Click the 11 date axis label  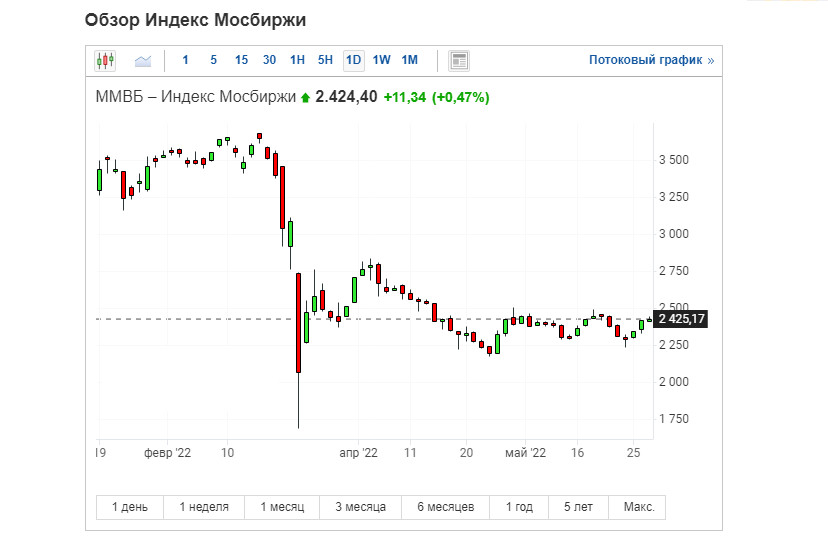pyautogui.click(x=410, y=453)
